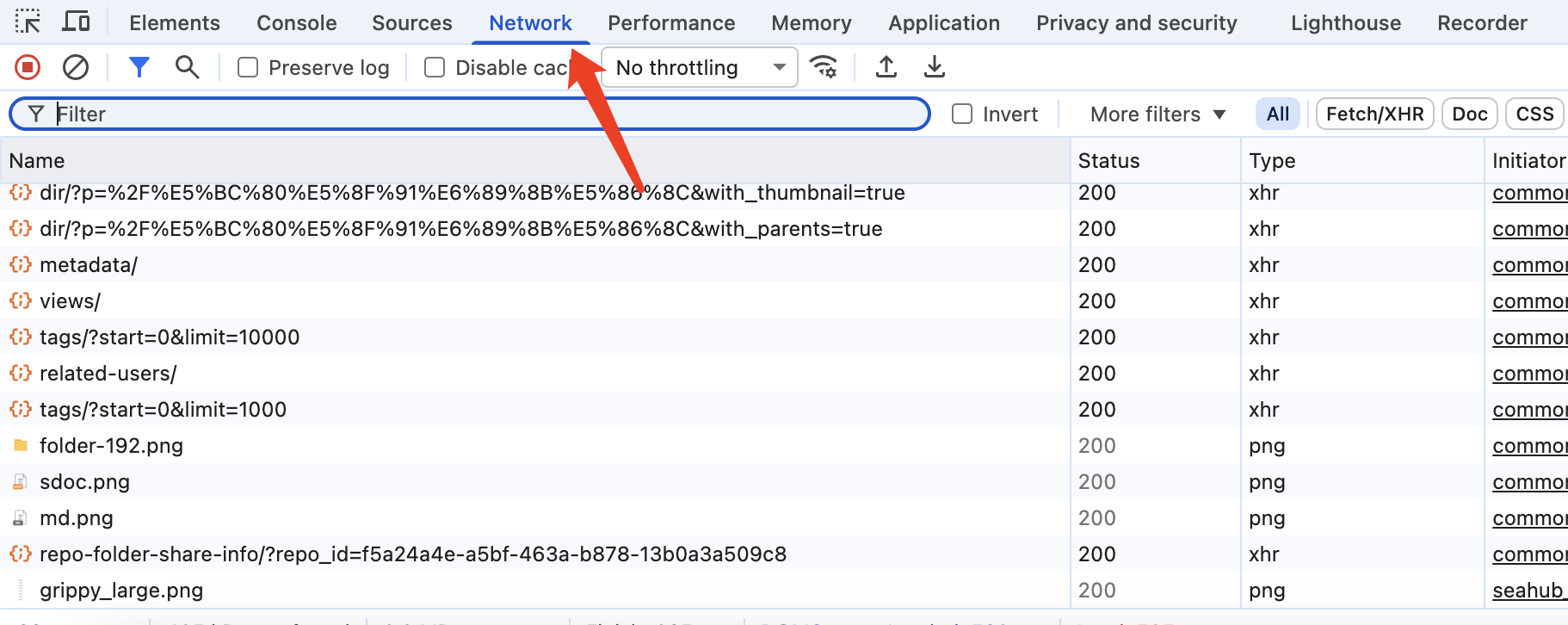Switch to the Console tab
Viewport: 1568px width, 625px height.
(x=296, y=23)
